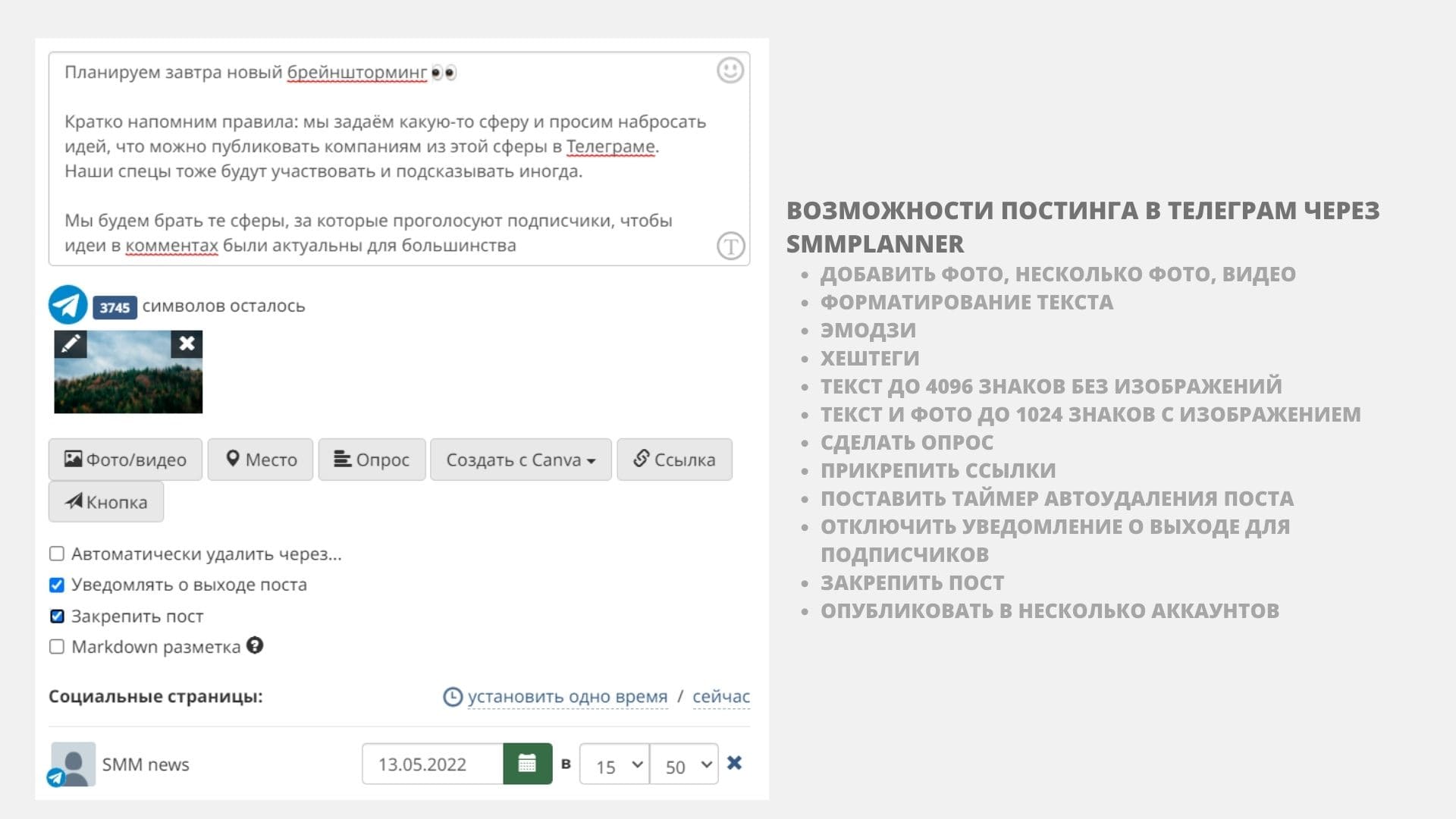Open the minutes dropdown showing 50
The height and width of the screenshot is (819, 1456).
click(684, 764)
